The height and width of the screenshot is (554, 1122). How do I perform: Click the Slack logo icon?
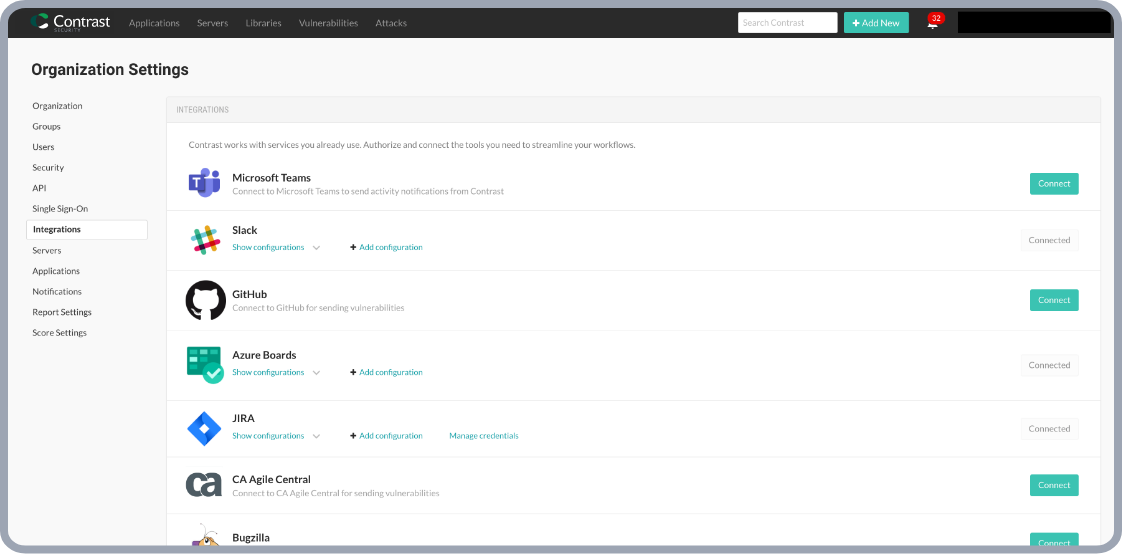(x=205, y=240)
